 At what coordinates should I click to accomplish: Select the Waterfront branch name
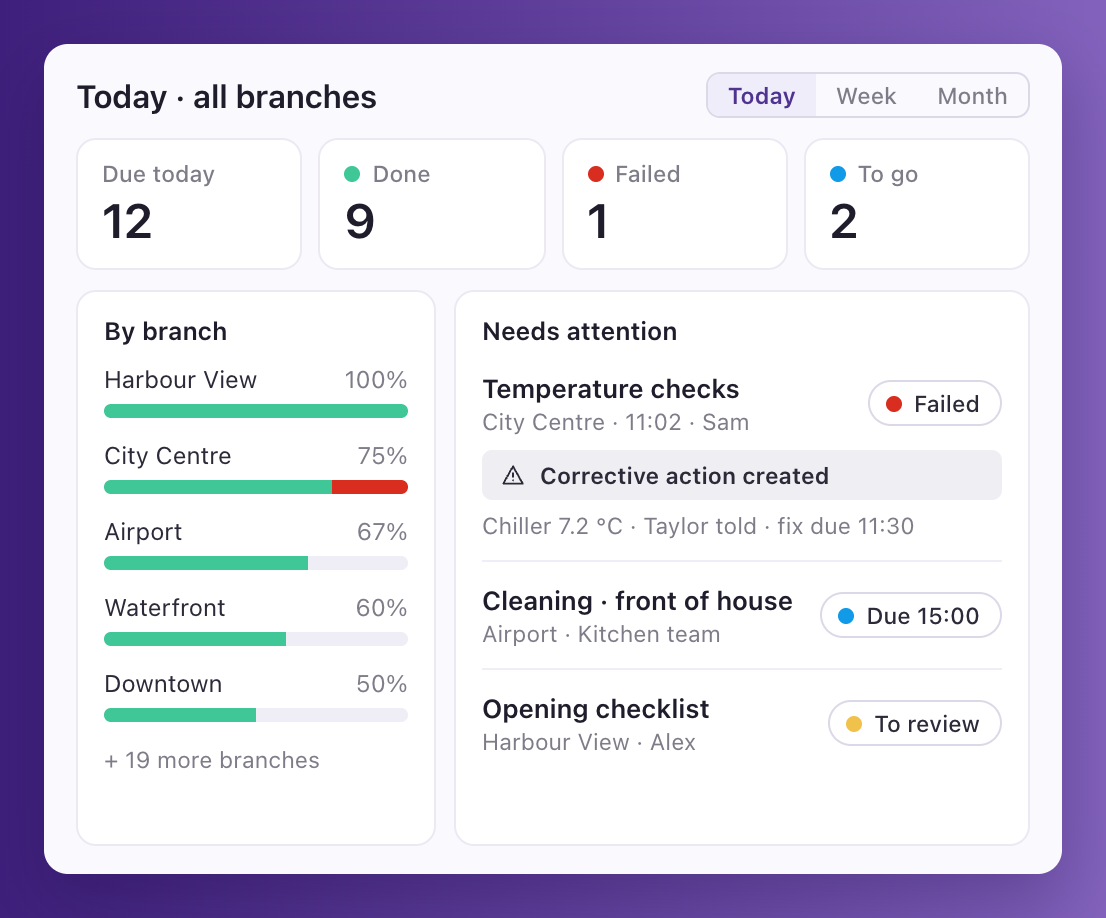(x=165, y=608)
